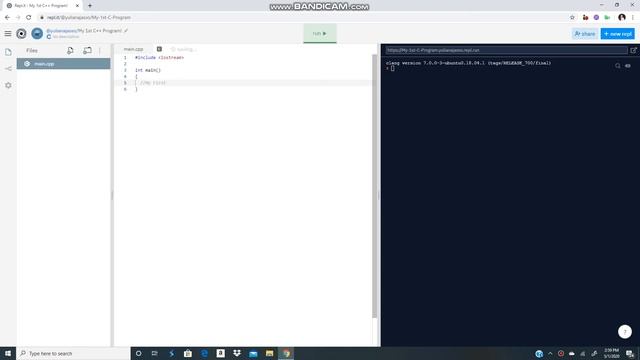Open Chrome from the taskbar
The width and height of the screenshot is (640, 360).
click(x=286, y=353)
